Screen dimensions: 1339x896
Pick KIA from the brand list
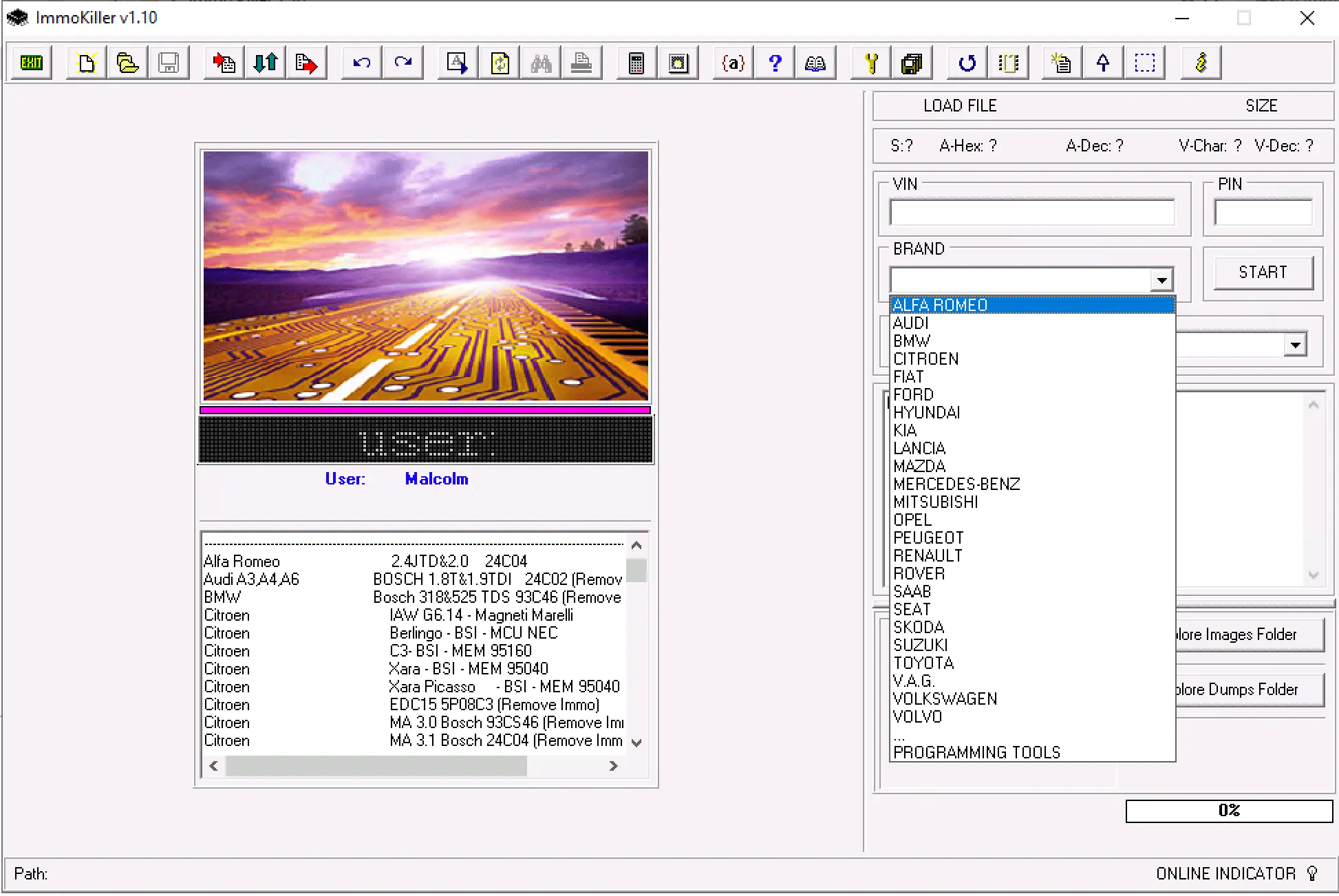tap(1032, 430)
